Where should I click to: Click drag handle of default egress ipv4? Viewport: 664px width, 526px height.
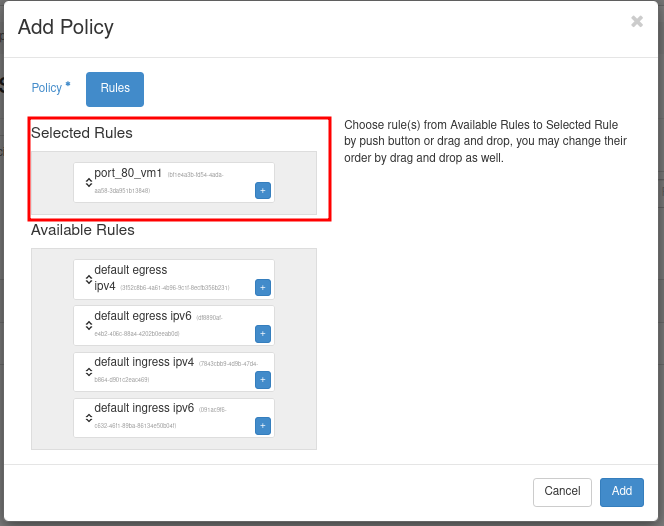click(x=88, y=279)
